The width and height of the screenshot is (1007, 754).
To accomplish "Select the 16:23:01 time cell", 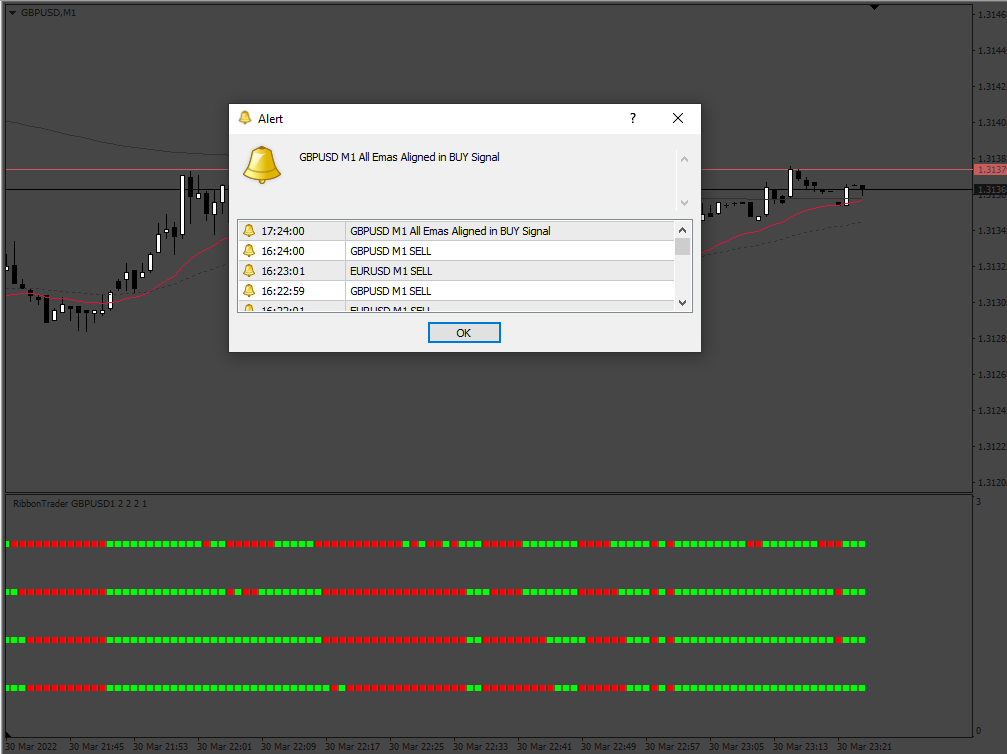I will click(x=283, y=271).
